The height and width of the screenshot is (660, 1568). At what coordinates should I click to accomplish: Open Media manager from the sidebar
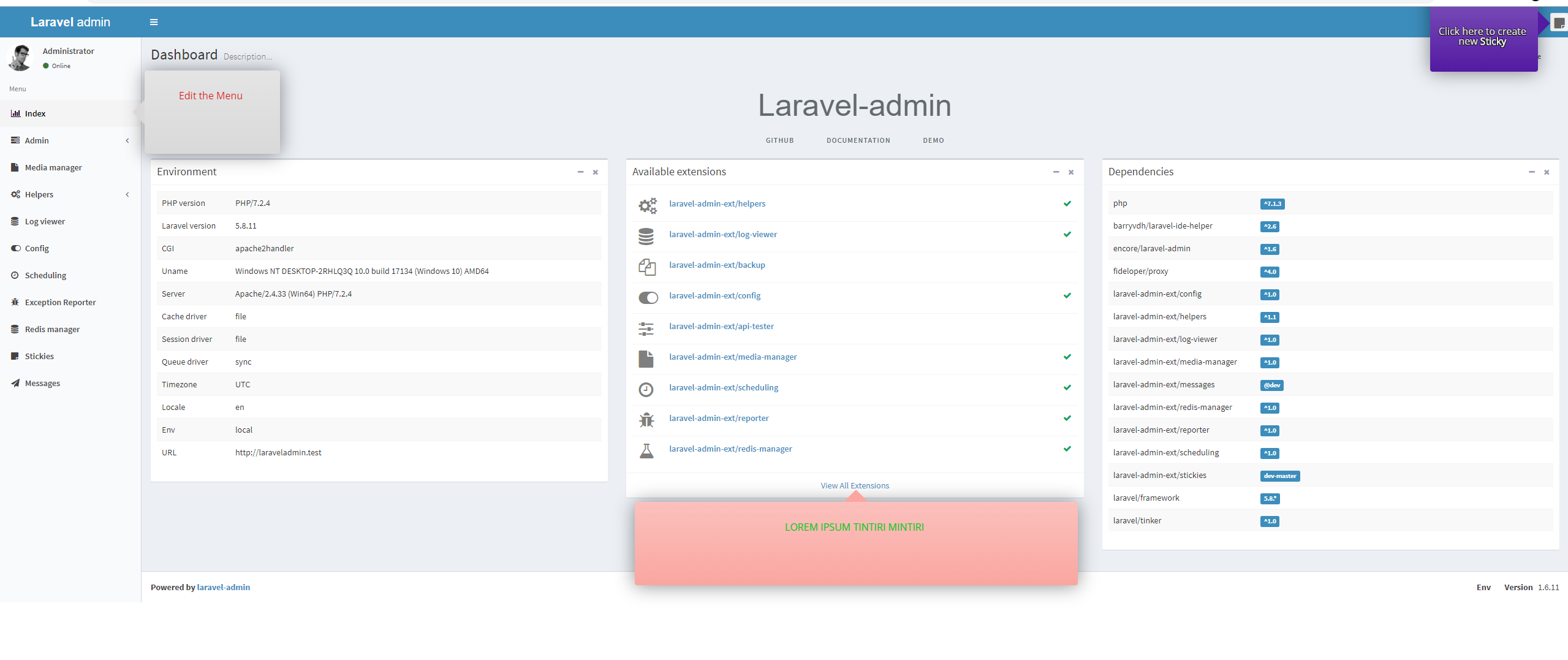click(x=70, y=167)
